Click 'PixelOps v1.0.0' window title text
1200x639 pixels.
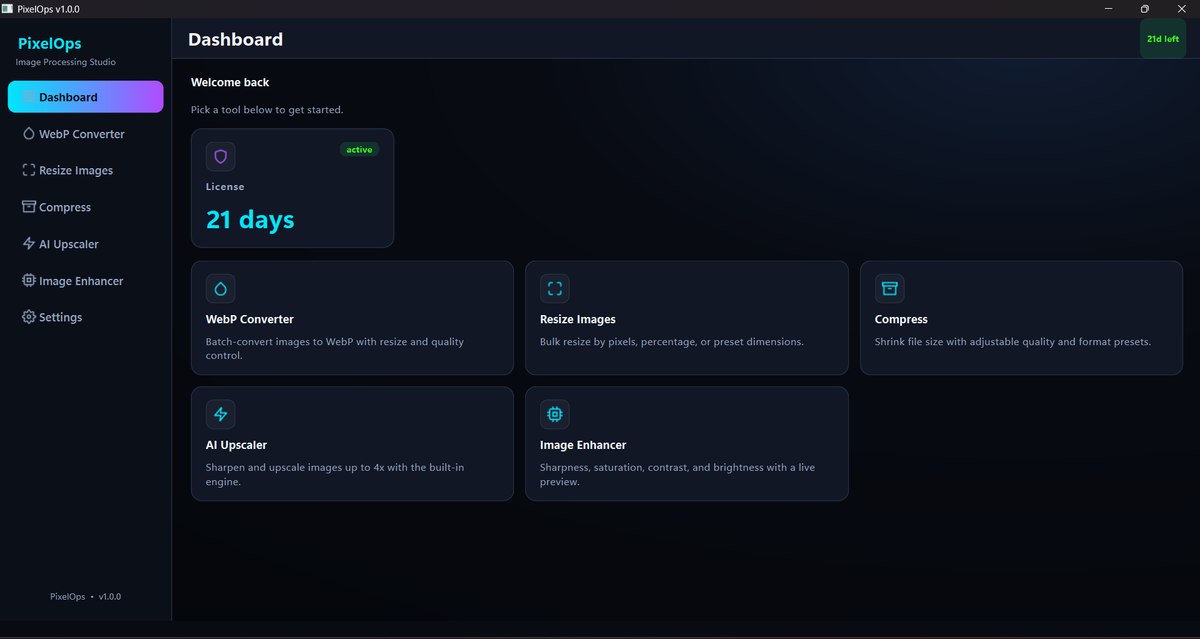tap(48, 9)
